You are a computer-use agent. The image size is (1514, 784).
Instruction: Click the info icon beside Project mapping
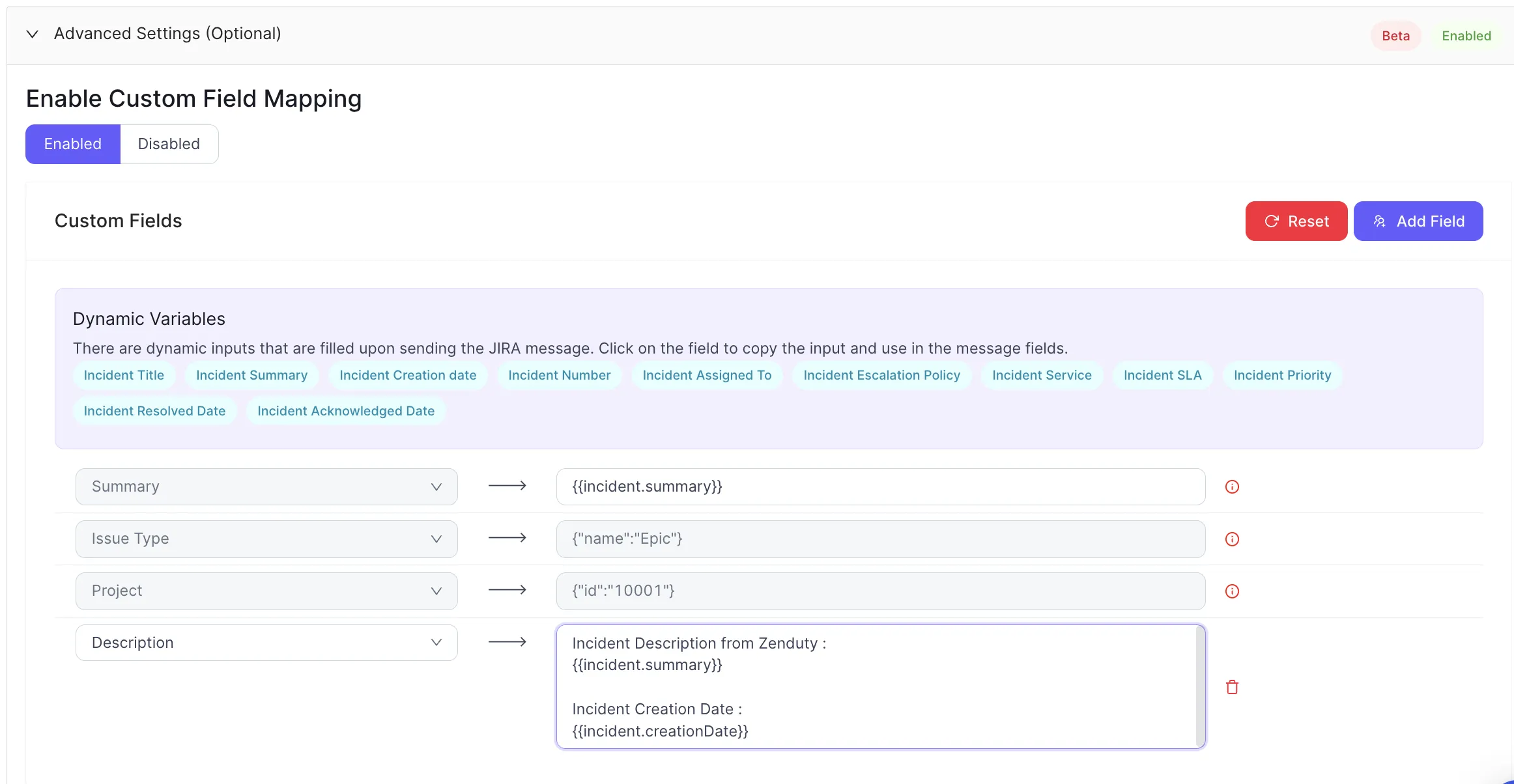1232,591
